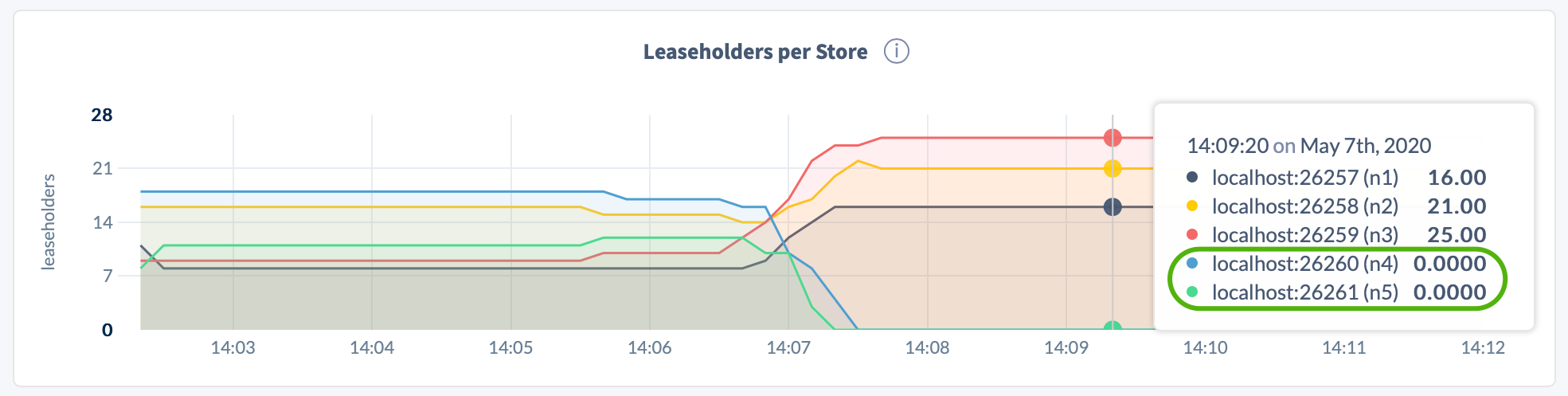This screenshot has height=396, width=1568.
Task: Click the green marker on the zero line
Action: click(1112, 327)
